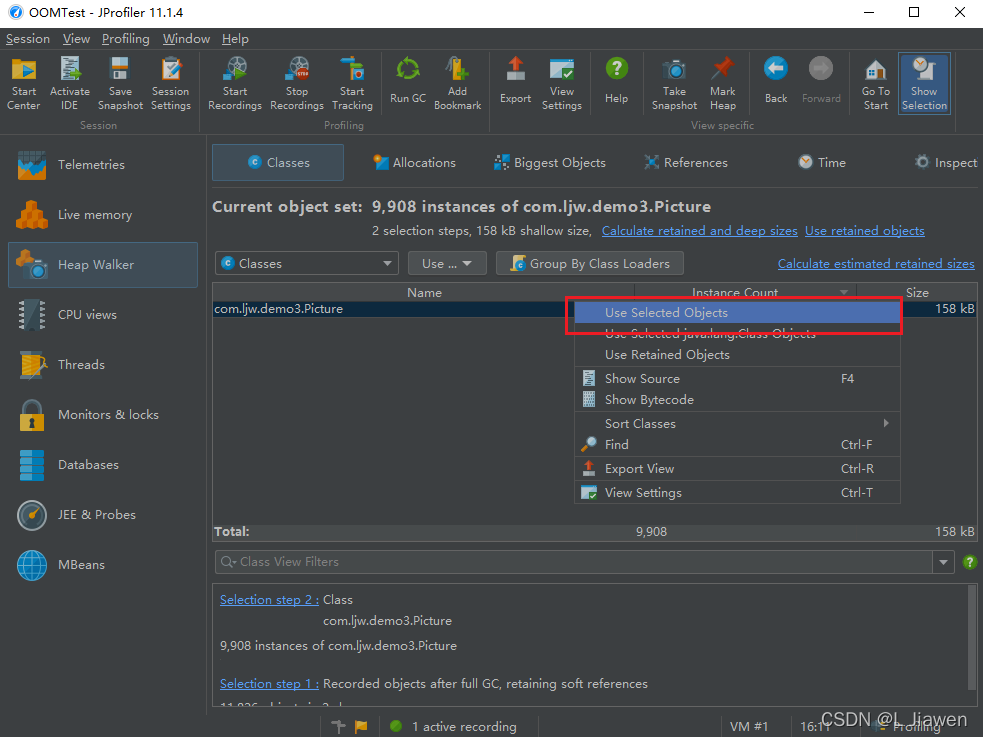The image size is (983, 737).
Task: Switch to the Time view tab
Action: (x=822, y=162)
